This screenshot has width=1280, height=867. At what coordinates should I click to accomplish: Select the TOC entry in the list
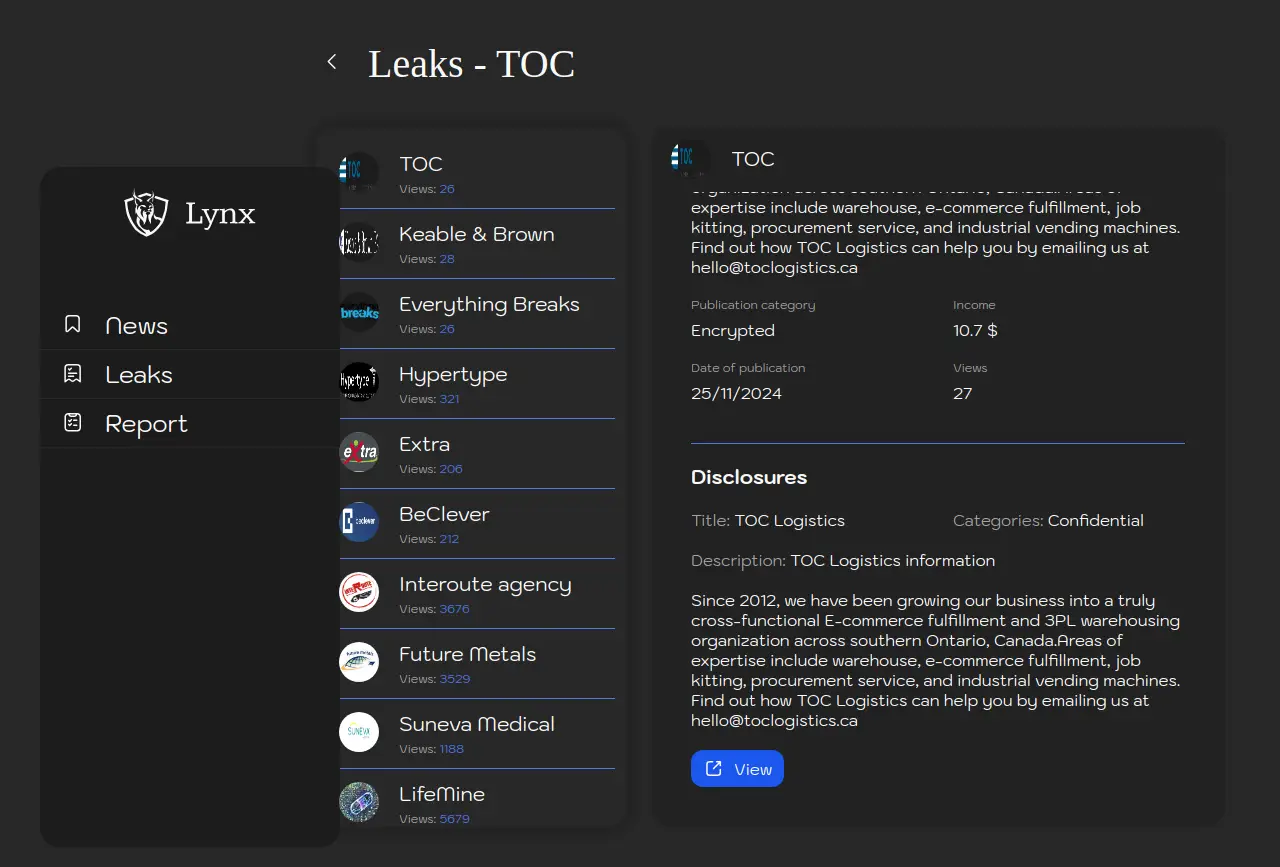tap(421, 165)
